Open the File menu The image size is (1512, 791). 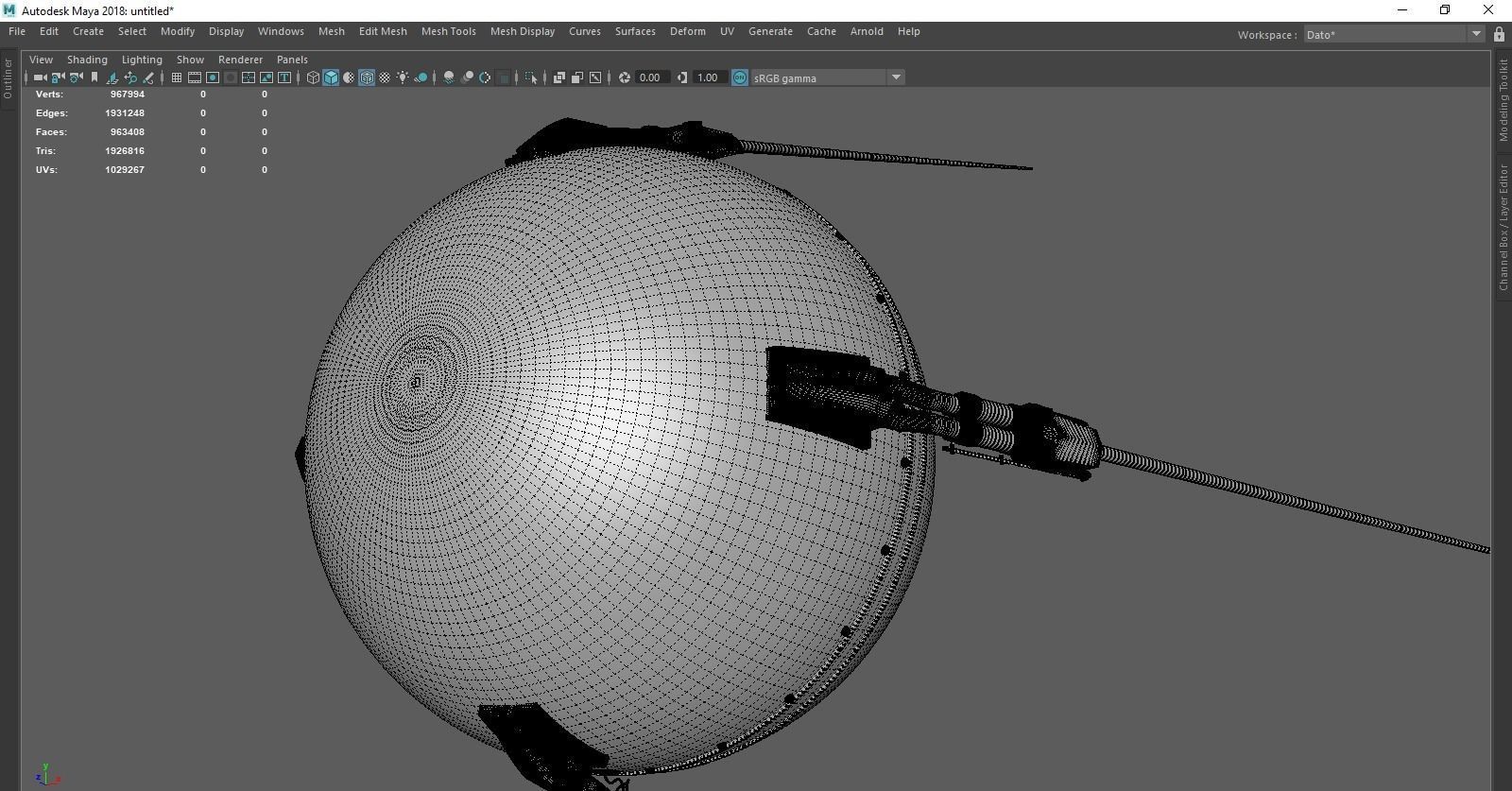click(x=17, y=31)
